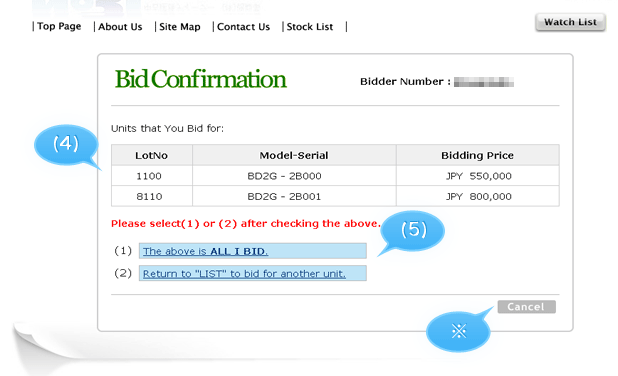The height and width of the screenshot is (376, 618).
Task: Click the red "Please select(1) or (2)" notice
Action: 246,223
